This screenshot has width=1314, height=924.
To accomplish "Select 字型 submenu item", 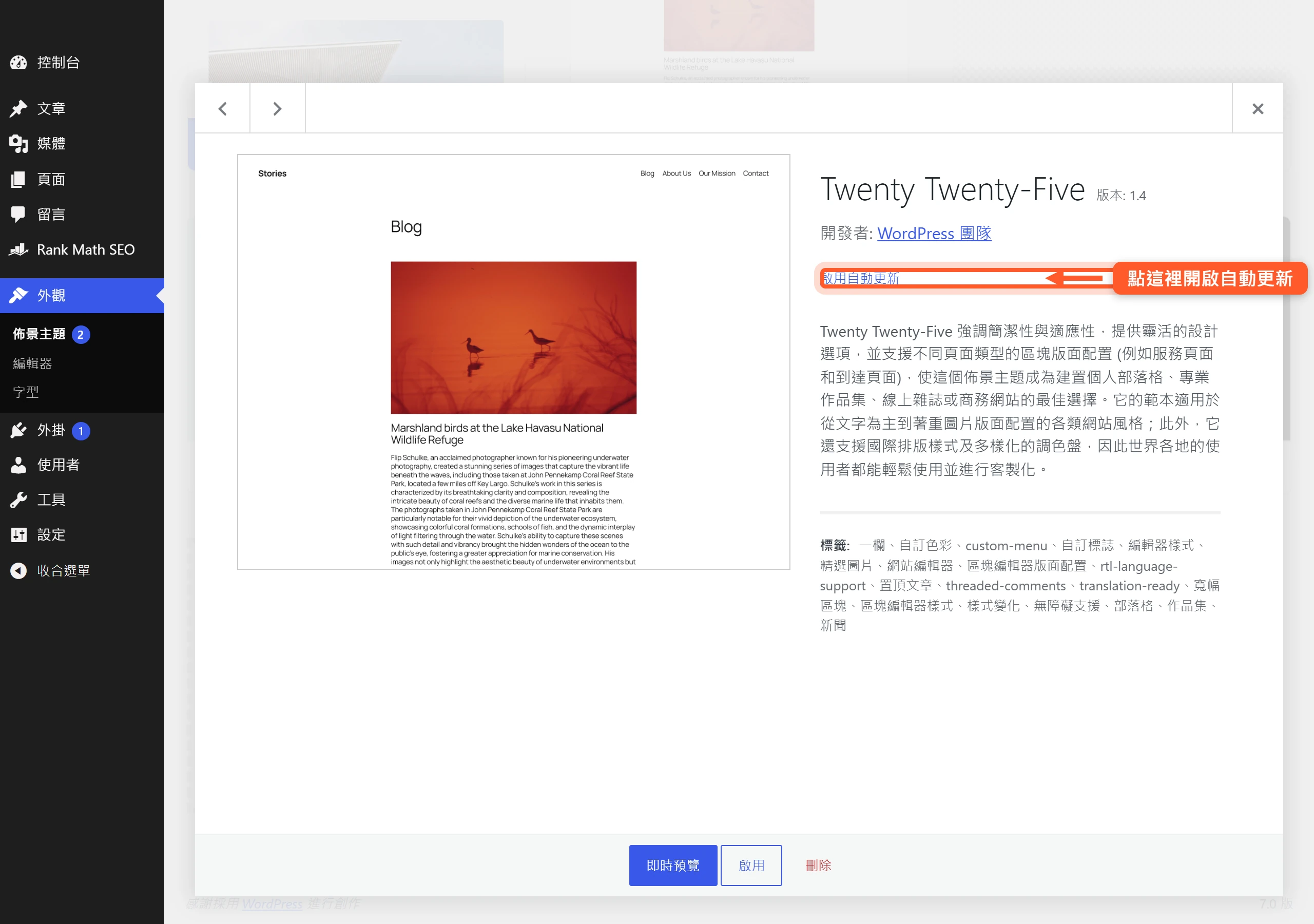I will pos(26,392).
